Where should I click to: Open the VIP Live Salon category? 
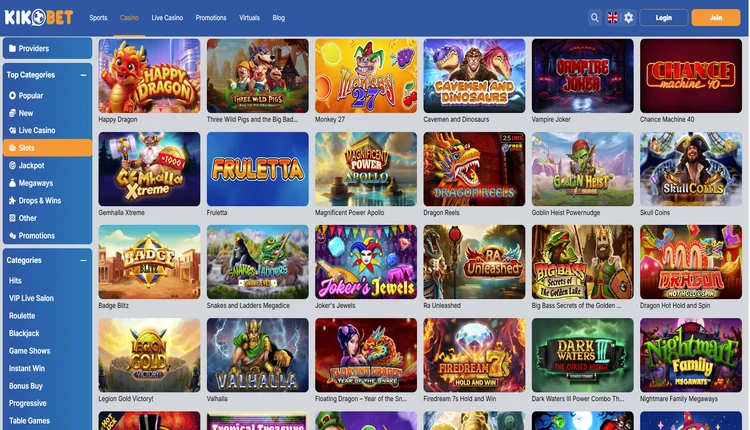[31, 298]
